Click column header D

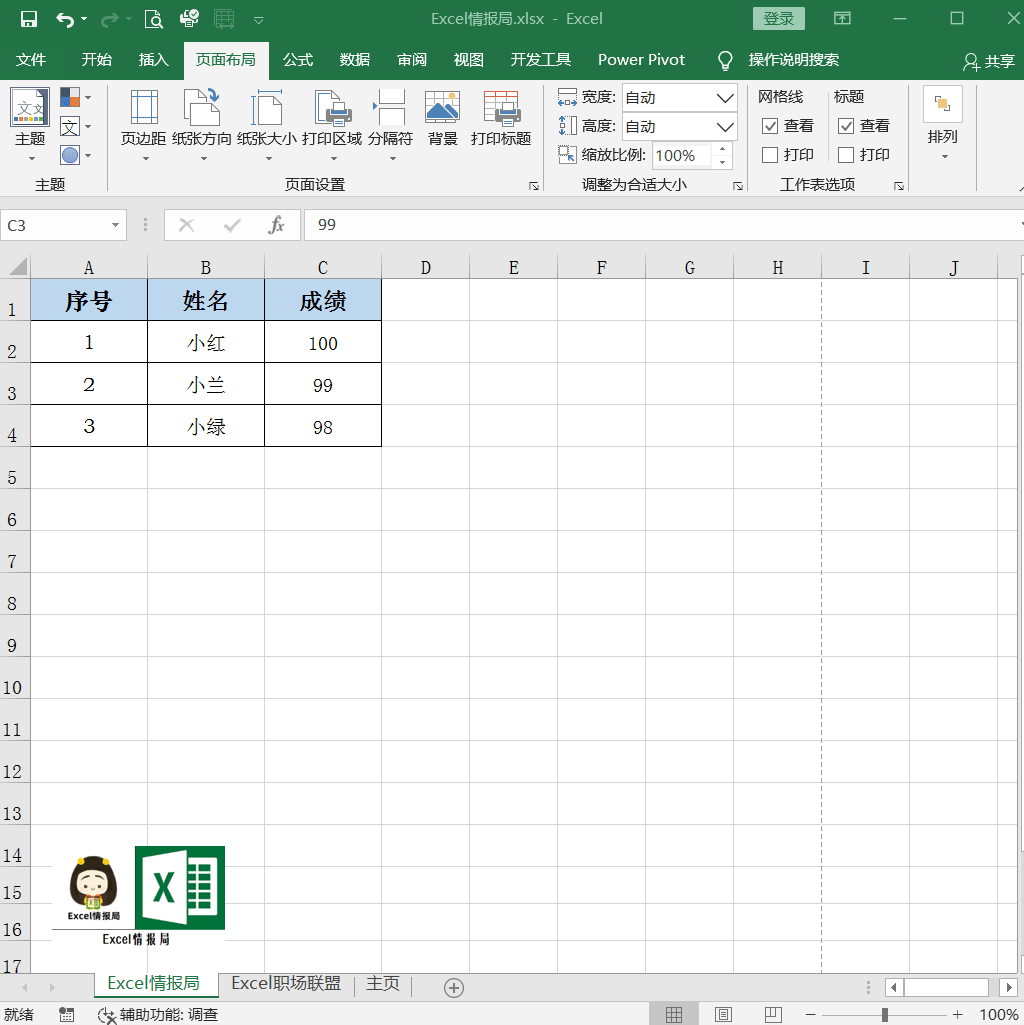pyautogui.click(x=426, y=267)
